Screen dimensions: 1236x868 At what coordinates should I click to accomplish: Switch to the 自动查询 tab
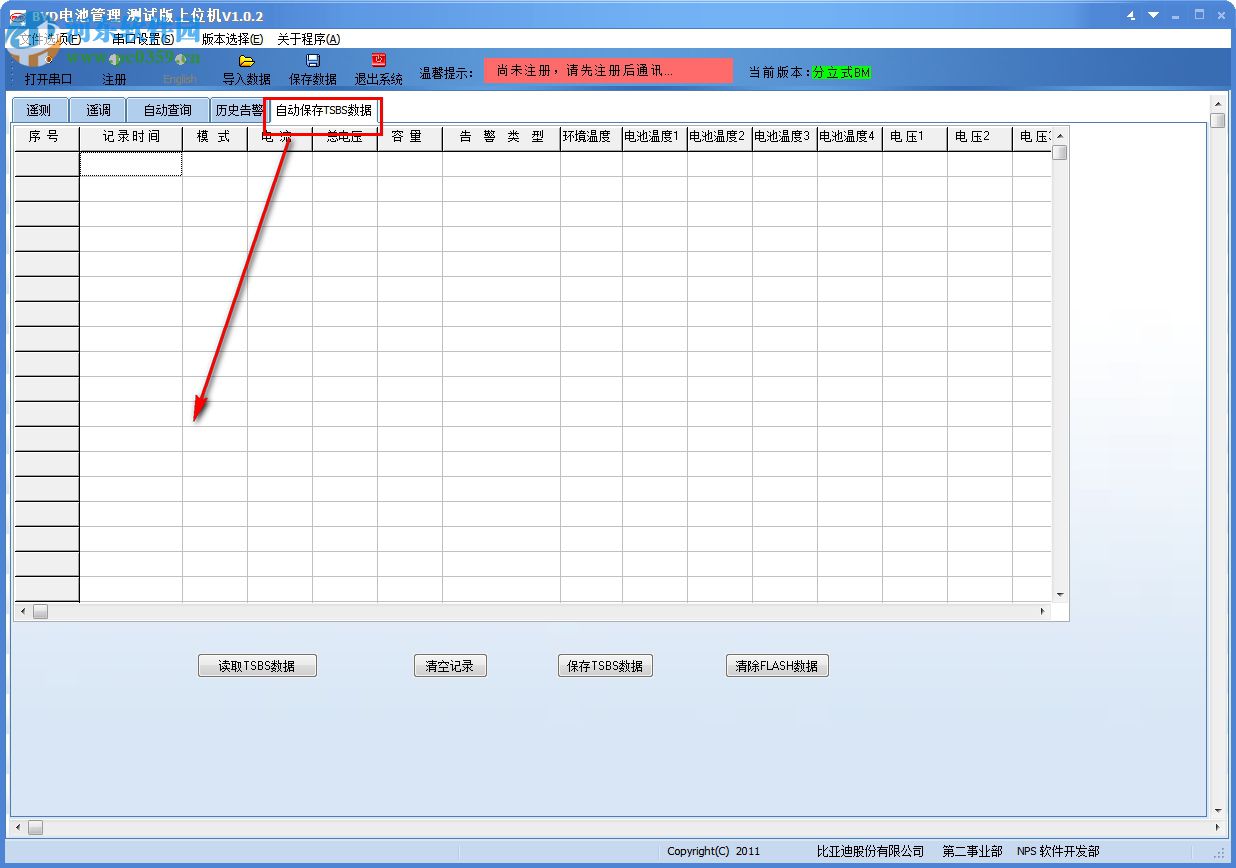click(167, 110)
